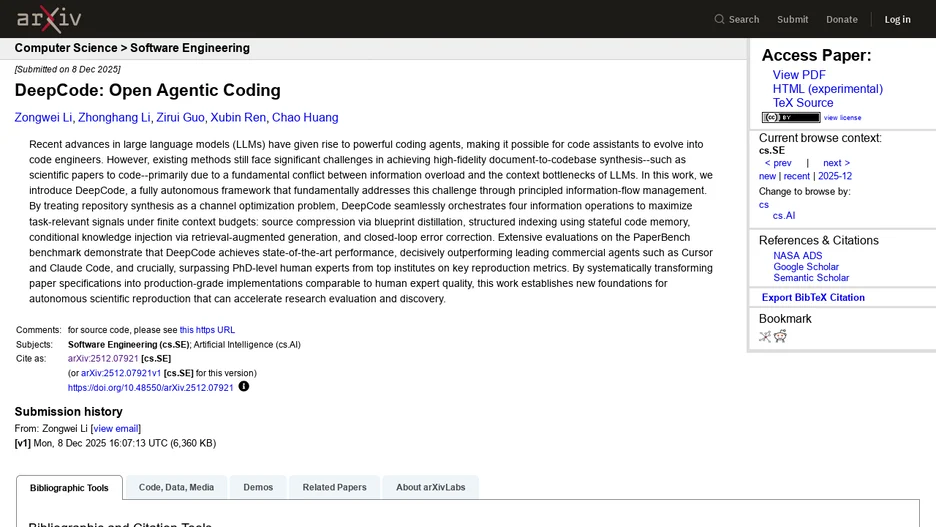This screenshot has width=936, height=527.
Task: Click arXiv:2512.07921 identifier link
Action: pyautogui.click(x=103, y=358)
